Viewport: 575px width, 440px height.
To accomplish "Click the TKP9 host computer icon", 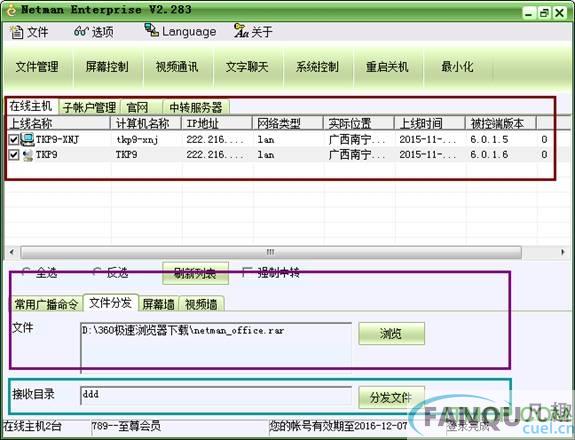I will (x=28, y=155).
